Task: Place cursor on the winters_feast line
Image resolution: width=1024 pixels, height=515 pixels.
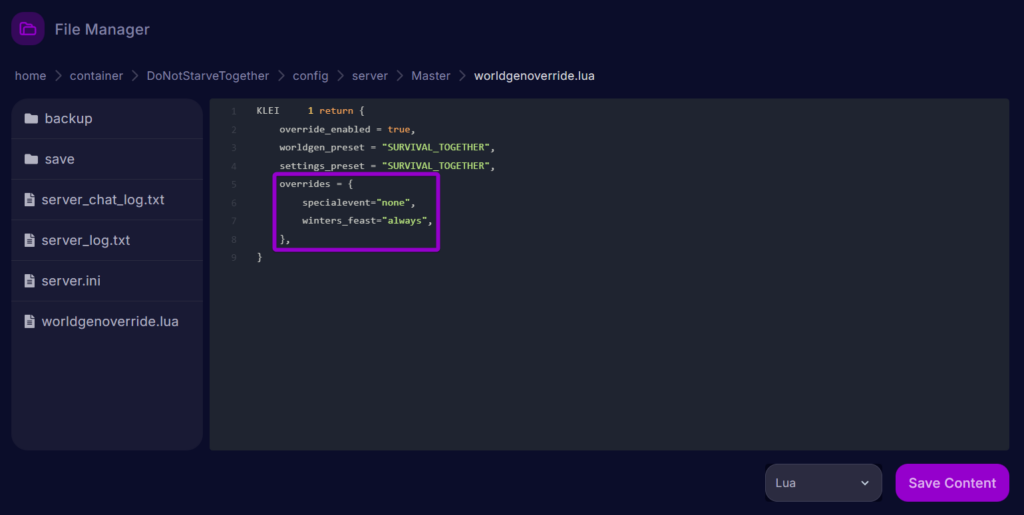Action: [x=366, y=221]
